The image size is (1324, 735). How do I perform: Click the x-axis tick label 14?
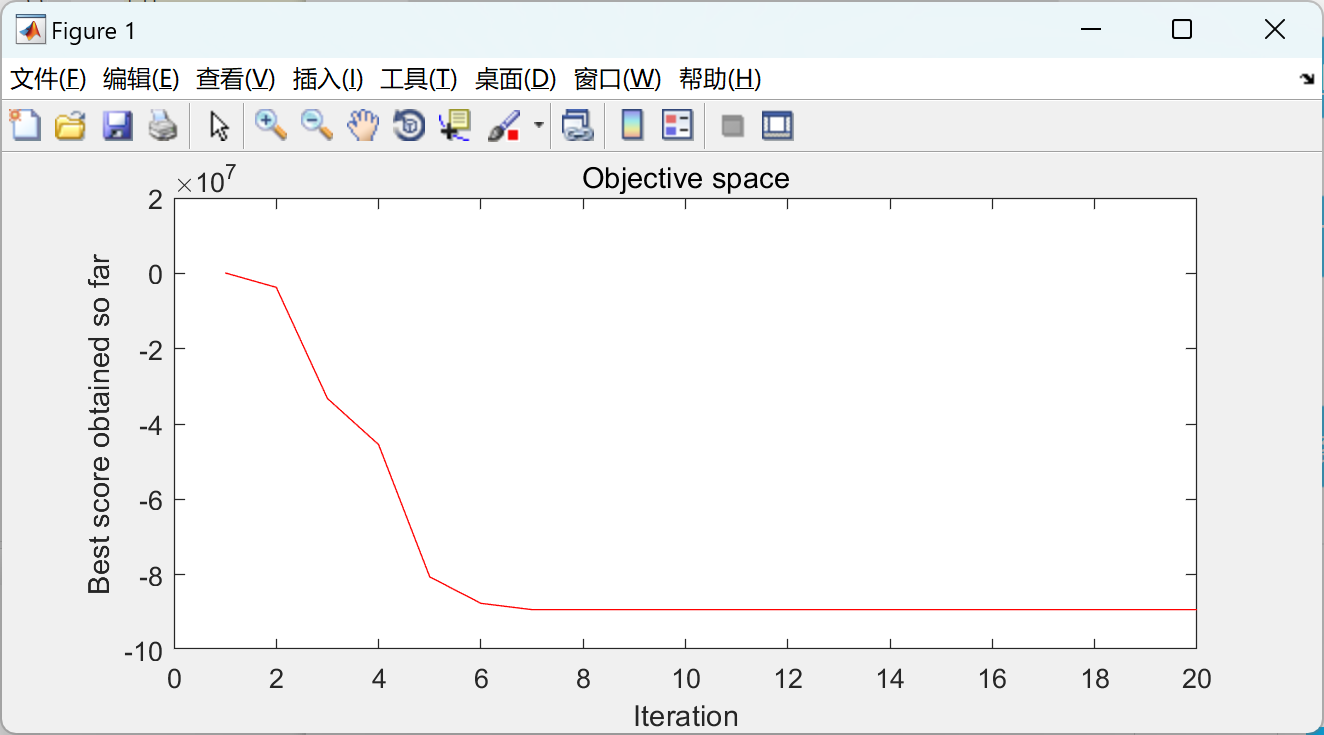(x=890, y=679)
